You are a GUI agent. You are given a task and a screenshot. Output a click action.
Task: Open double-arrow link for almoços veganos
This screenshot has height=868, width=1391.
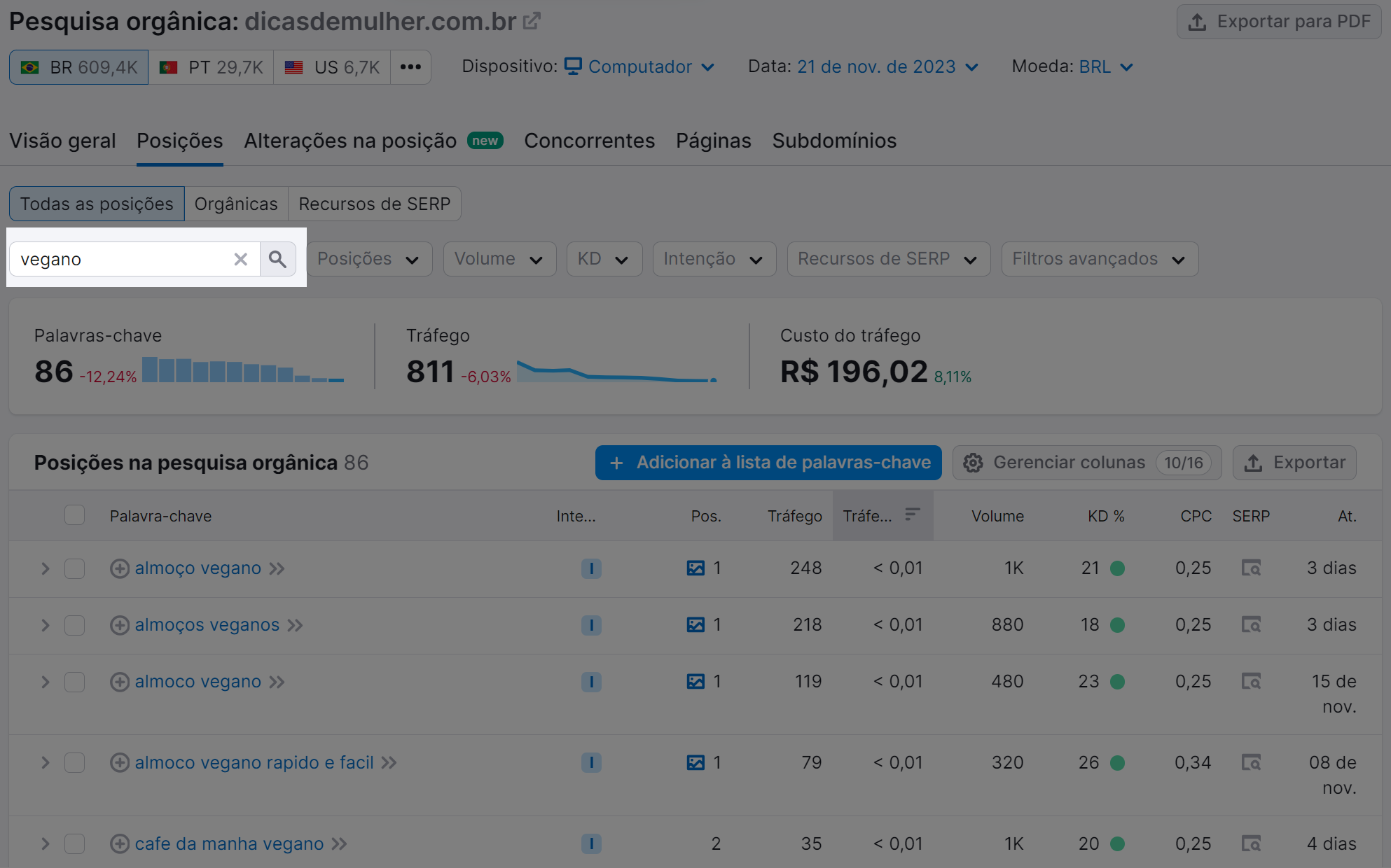[x=296, y=625]
